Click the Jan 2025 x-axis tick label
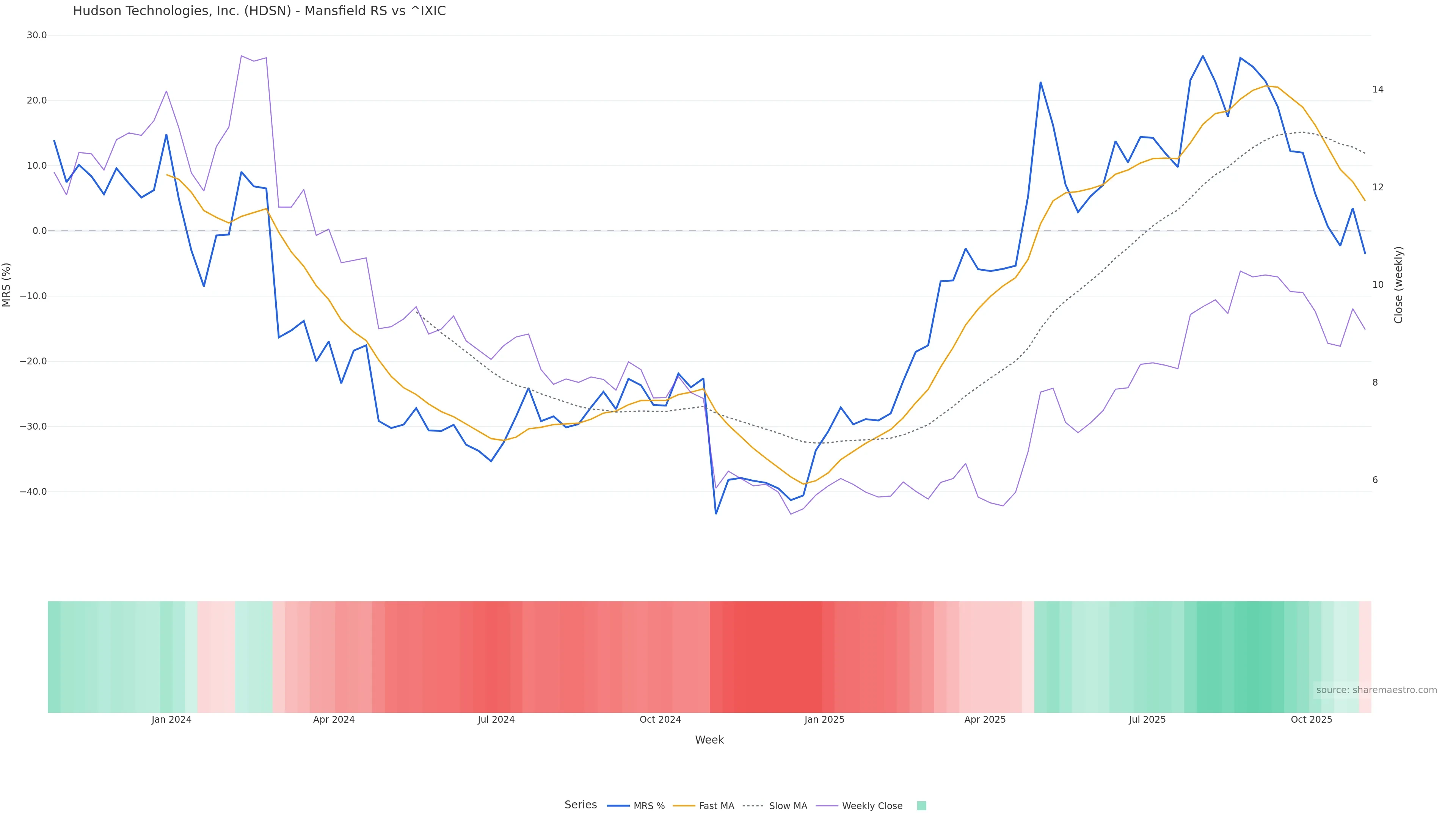Image resolution: width=1456 pixels, height=819 pixels. (824, 720)
